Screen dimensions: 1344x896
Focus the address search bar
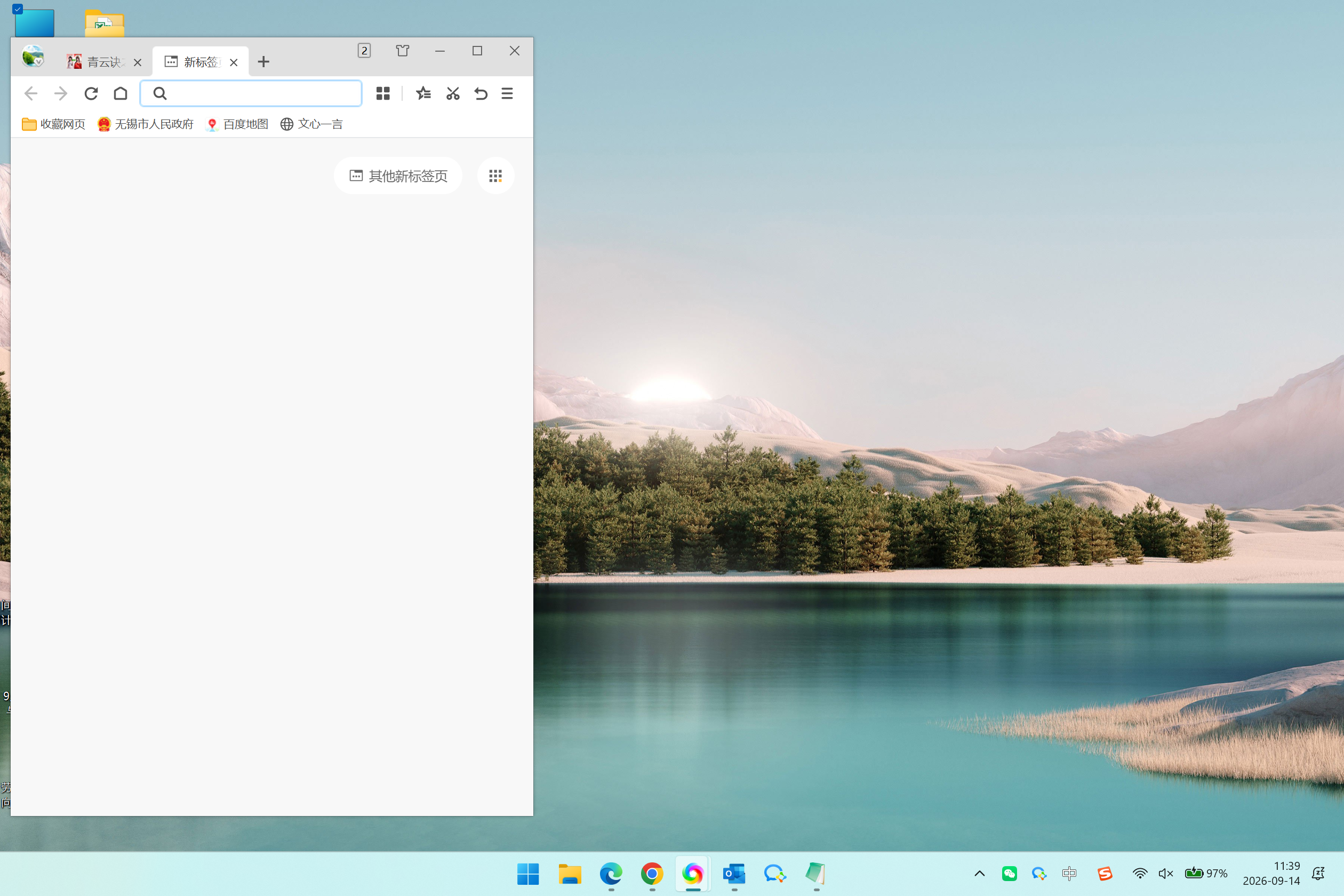click(251, 93)
